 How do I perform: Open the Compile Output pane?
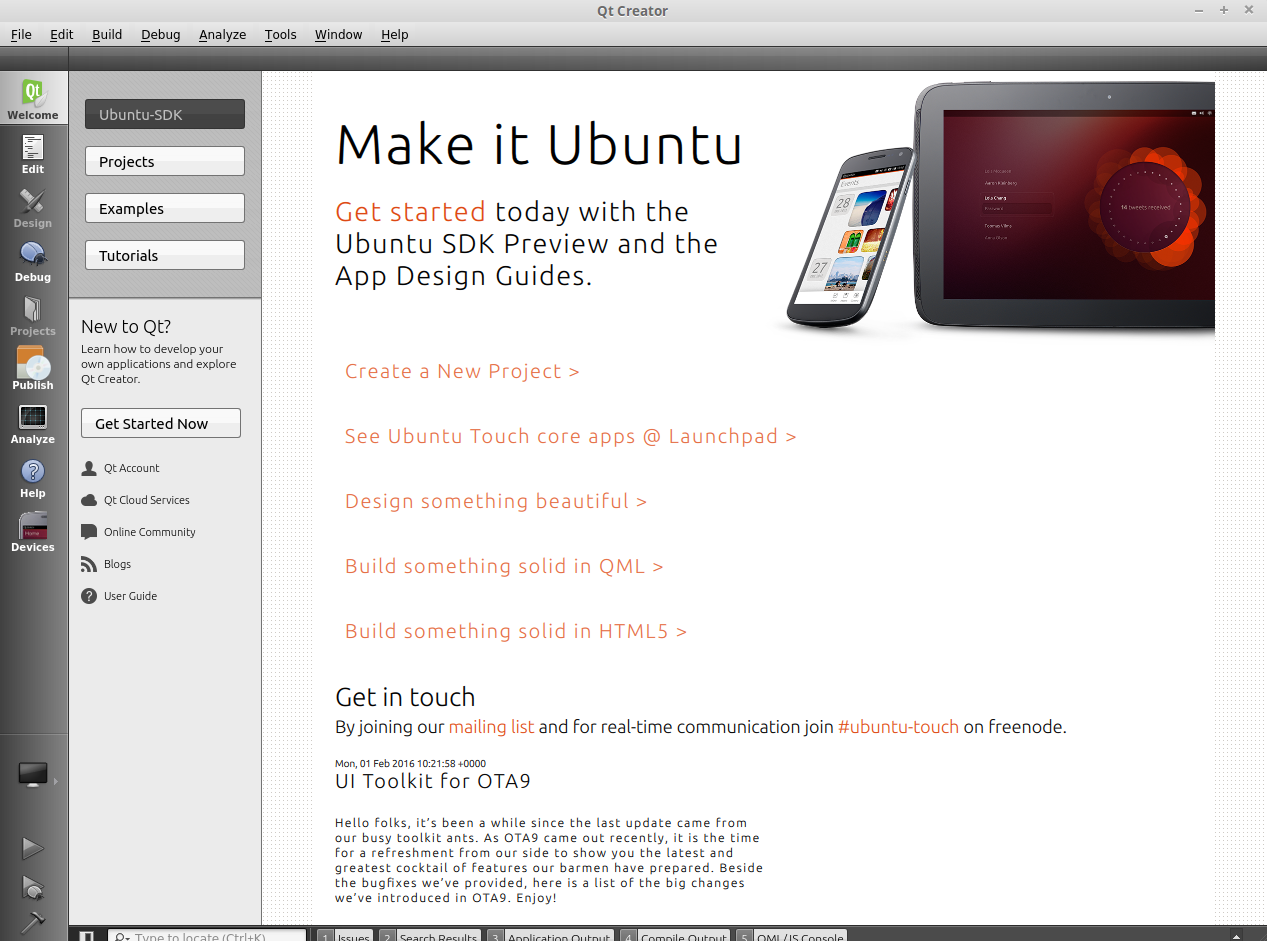tap(675, 937)
